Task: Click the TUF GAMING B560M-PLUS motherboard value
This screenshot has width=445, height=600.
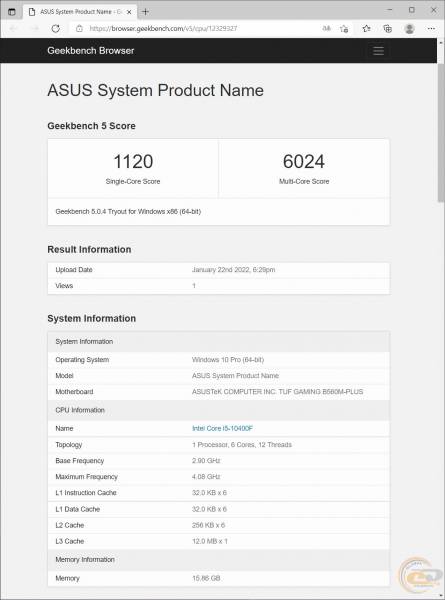Action: (x=277, y=392)
